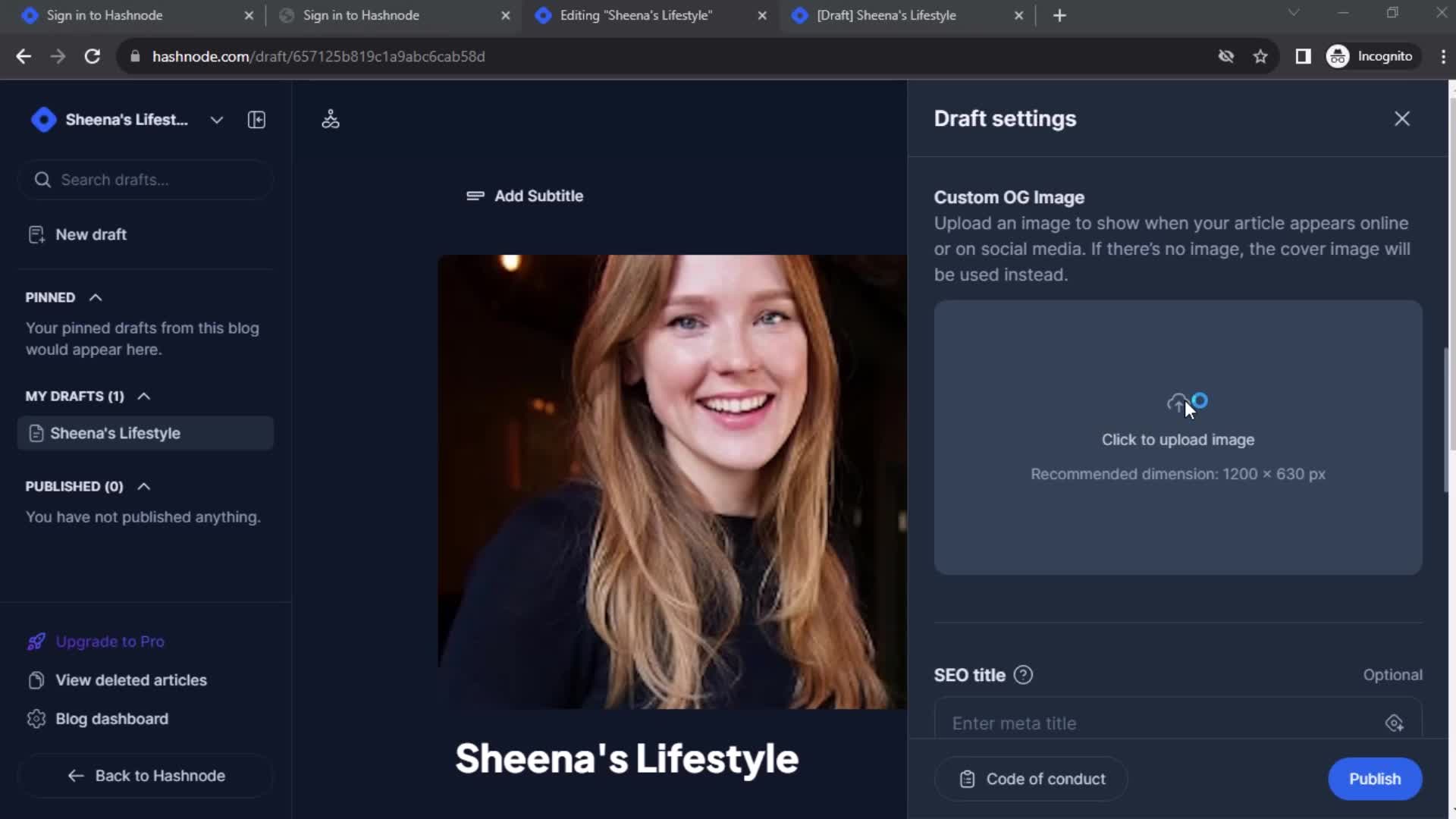
Task: Expand the PUBLISHED section
Action: point(143,486)
